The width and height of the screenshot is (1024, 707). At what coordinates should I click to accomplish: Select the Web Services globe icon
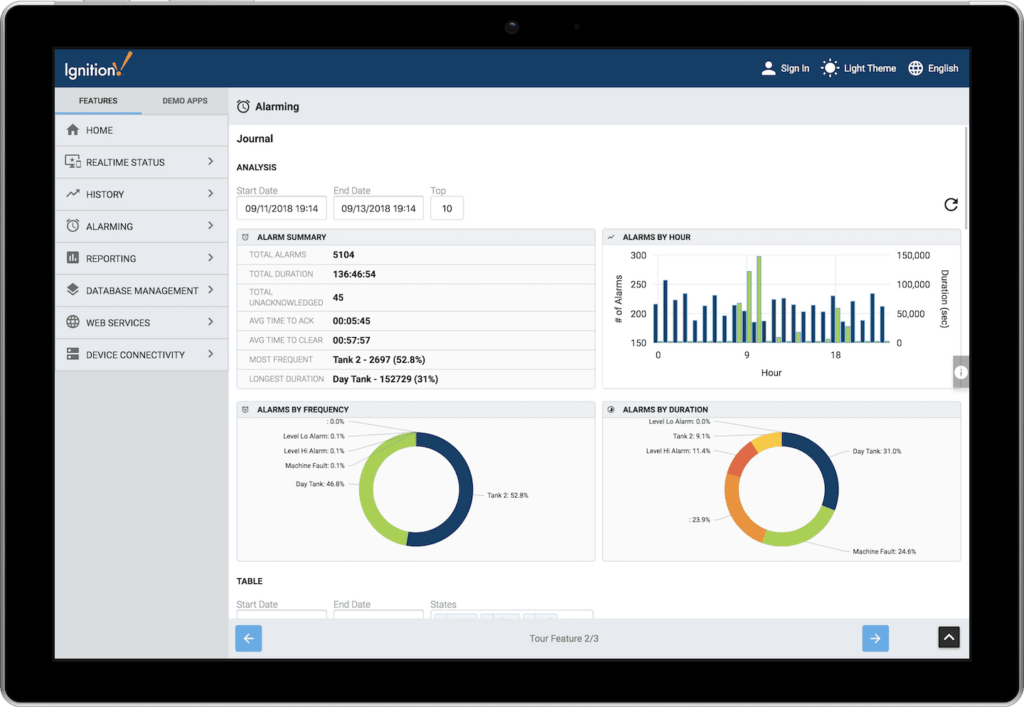[x=71, y=322]
